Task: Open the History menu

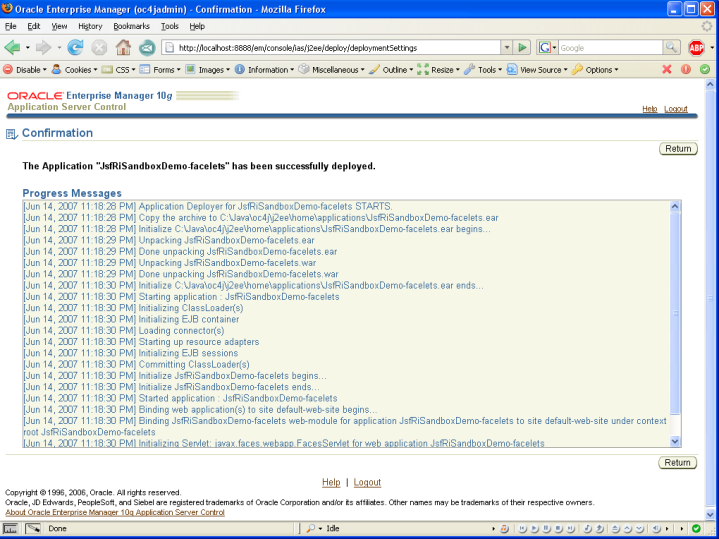Action: pos(90,26)
